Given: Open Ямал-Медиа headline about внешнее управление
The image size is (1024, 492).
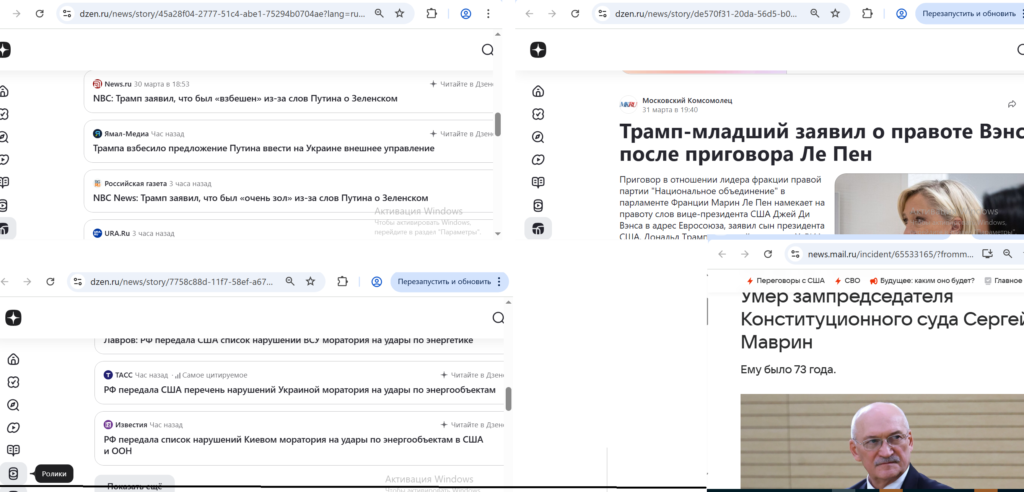Looking at the screenshot, I should (264, 148).
